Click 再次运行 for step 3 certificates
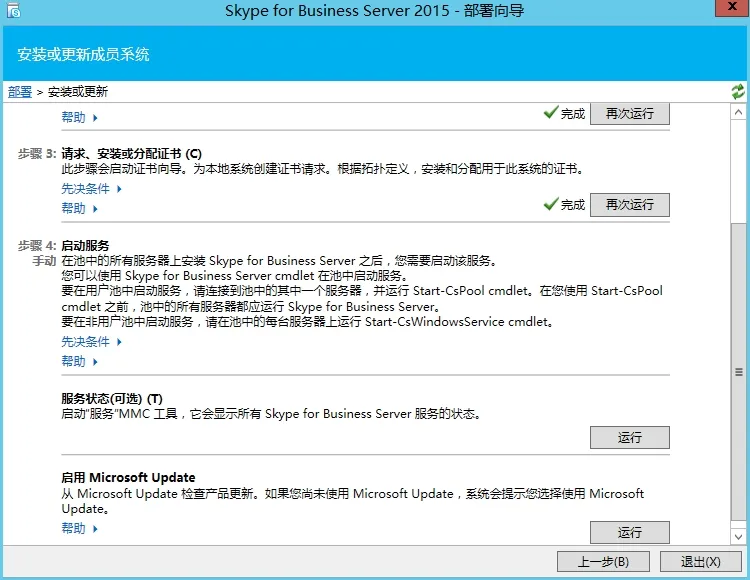Viewport: 750px width, 580px height. (629, 204)
